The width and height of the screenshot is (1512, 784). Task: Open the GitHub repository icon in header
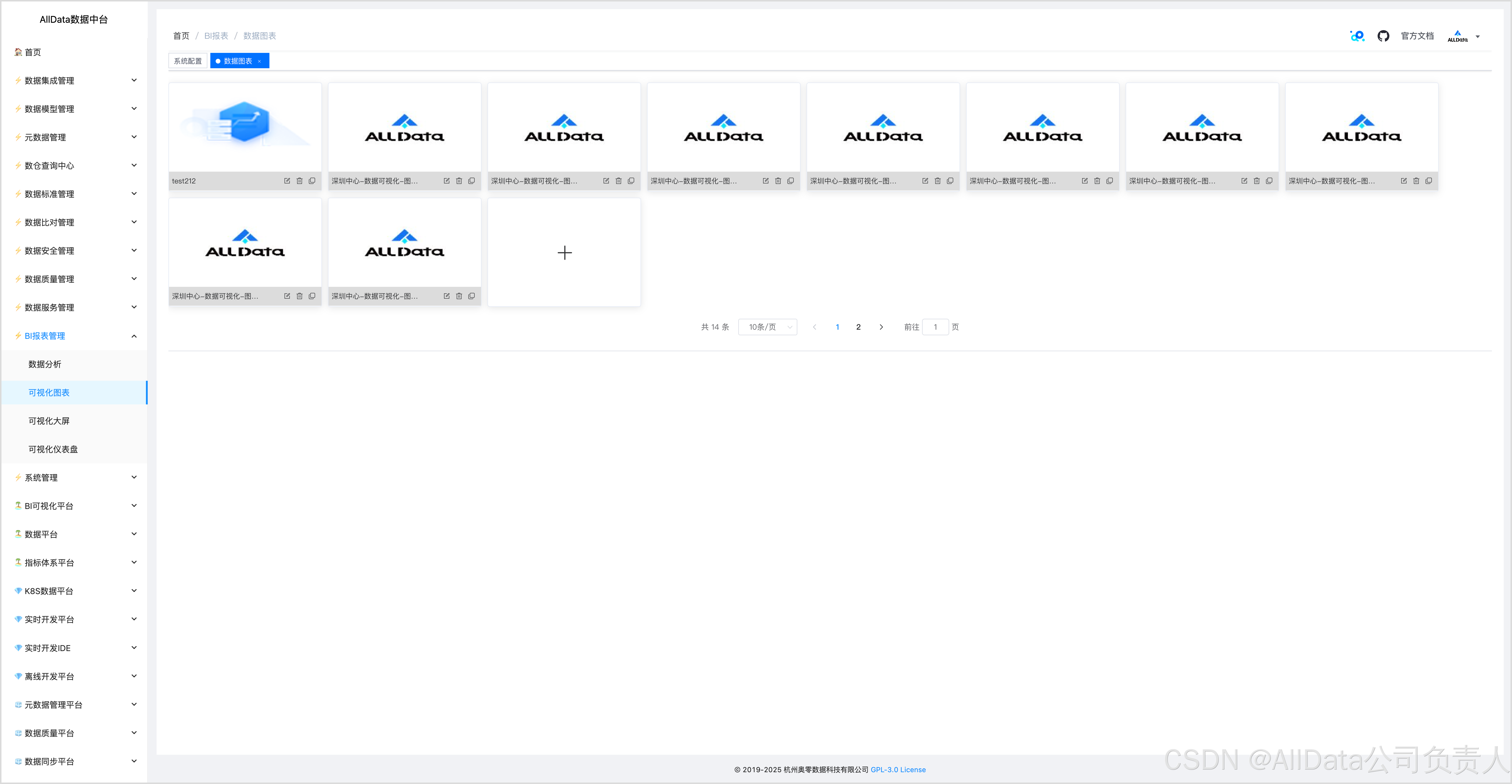1383,36
